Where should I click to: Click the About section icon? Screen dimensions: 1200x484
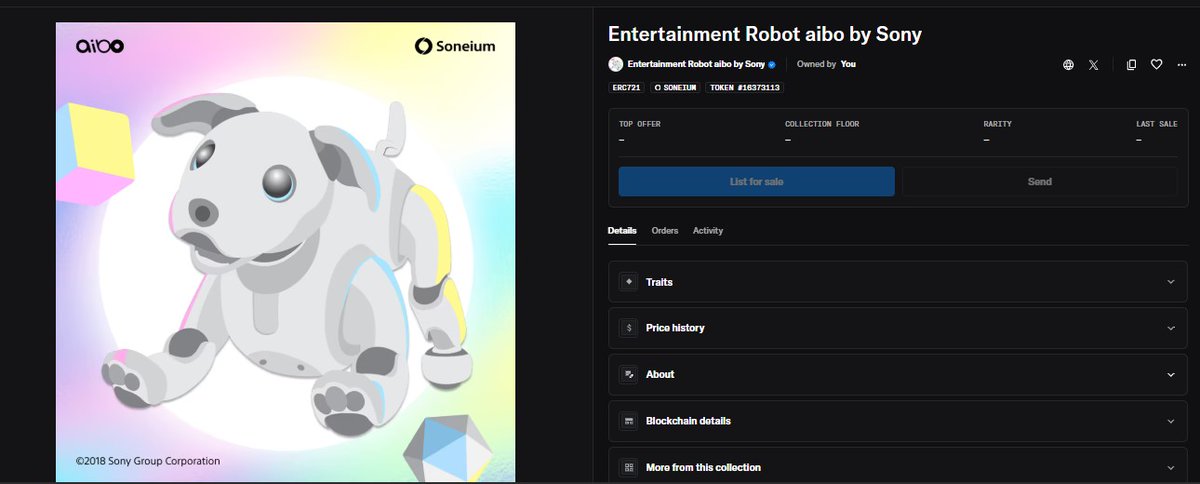click(628, 374)
